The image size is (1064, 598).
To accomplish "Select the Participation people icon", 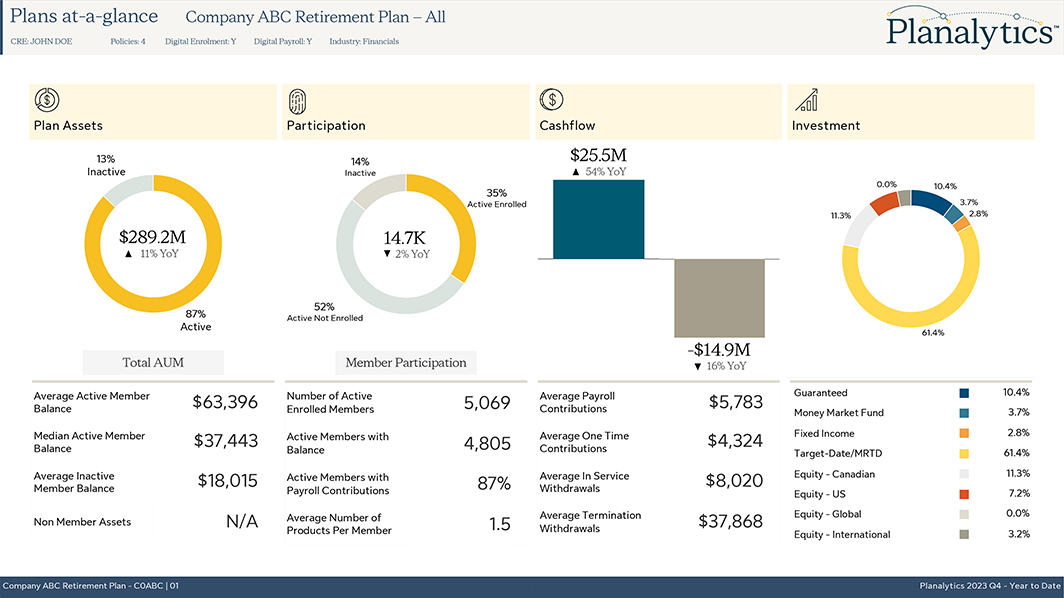I will pos(298,100).
